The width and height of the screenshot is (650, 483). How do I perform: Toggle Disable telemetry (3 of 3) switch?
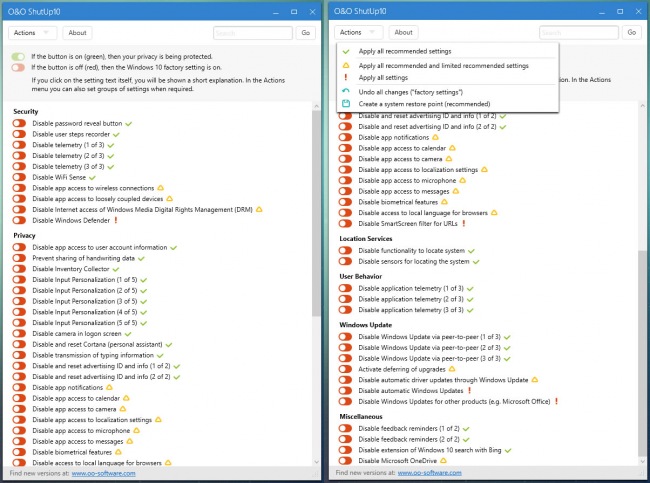19,166
